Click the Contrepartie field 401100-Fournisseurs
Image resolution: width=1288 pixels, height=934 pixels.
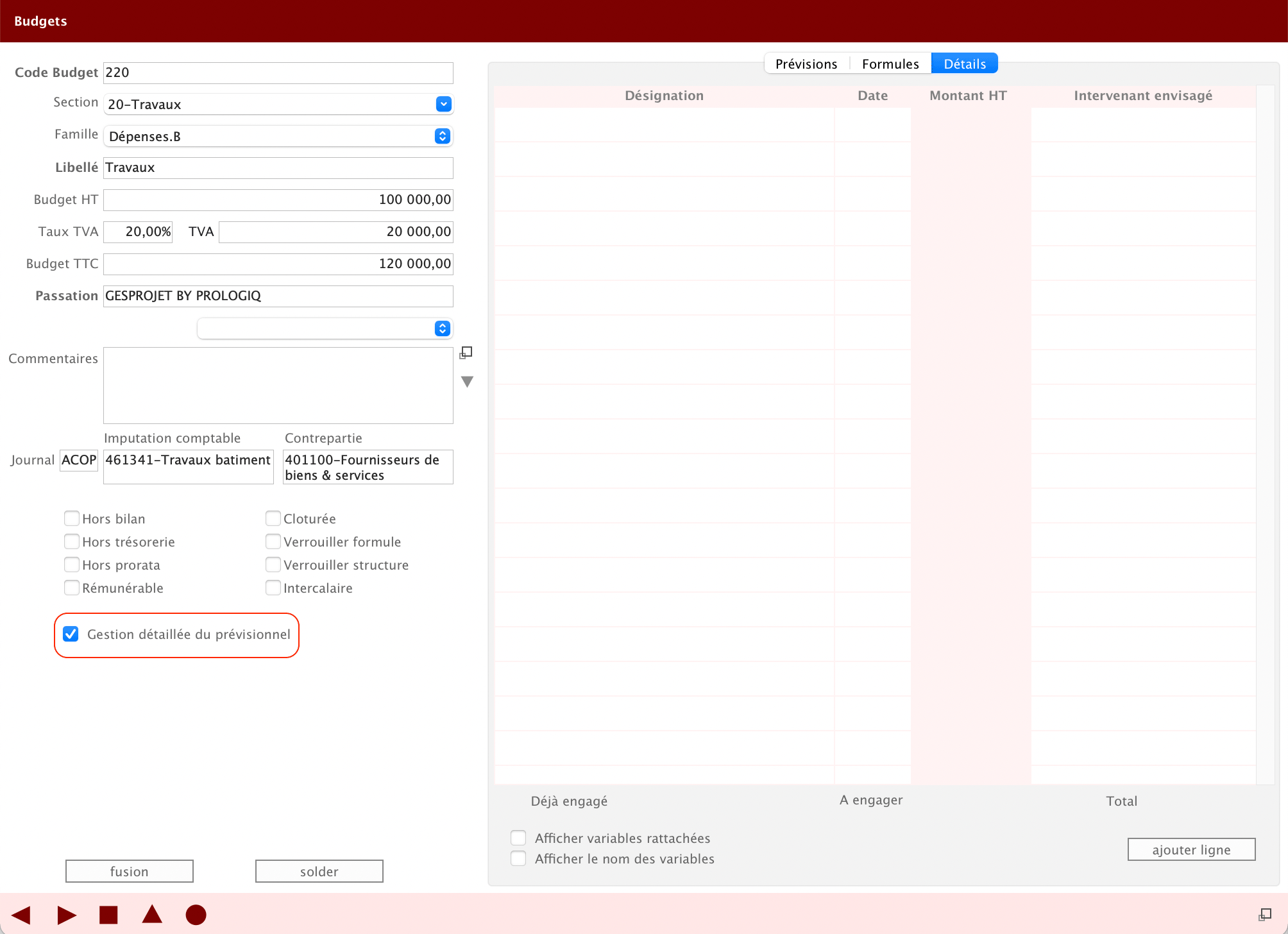(x=368, y=467)
